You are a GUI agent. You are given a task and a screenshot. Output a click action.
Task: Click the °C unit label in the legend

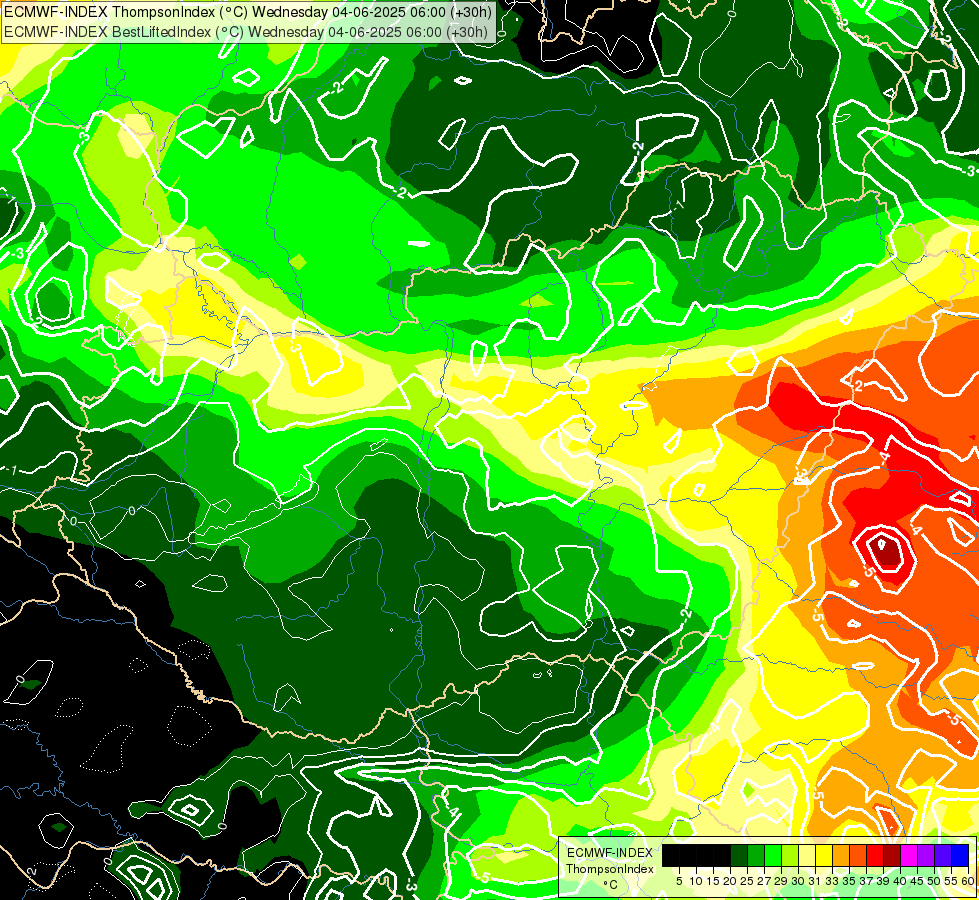[610, 885]
